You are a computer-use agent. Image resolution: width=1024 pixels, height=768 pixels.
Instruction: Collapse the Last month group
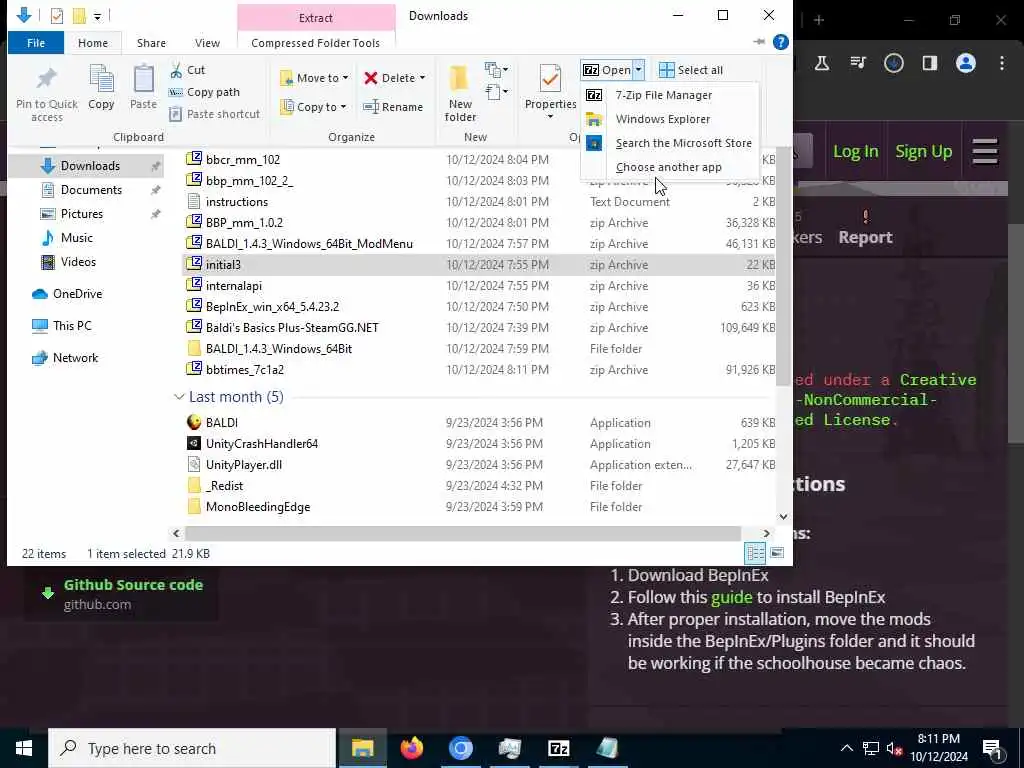tap(178, 397)
